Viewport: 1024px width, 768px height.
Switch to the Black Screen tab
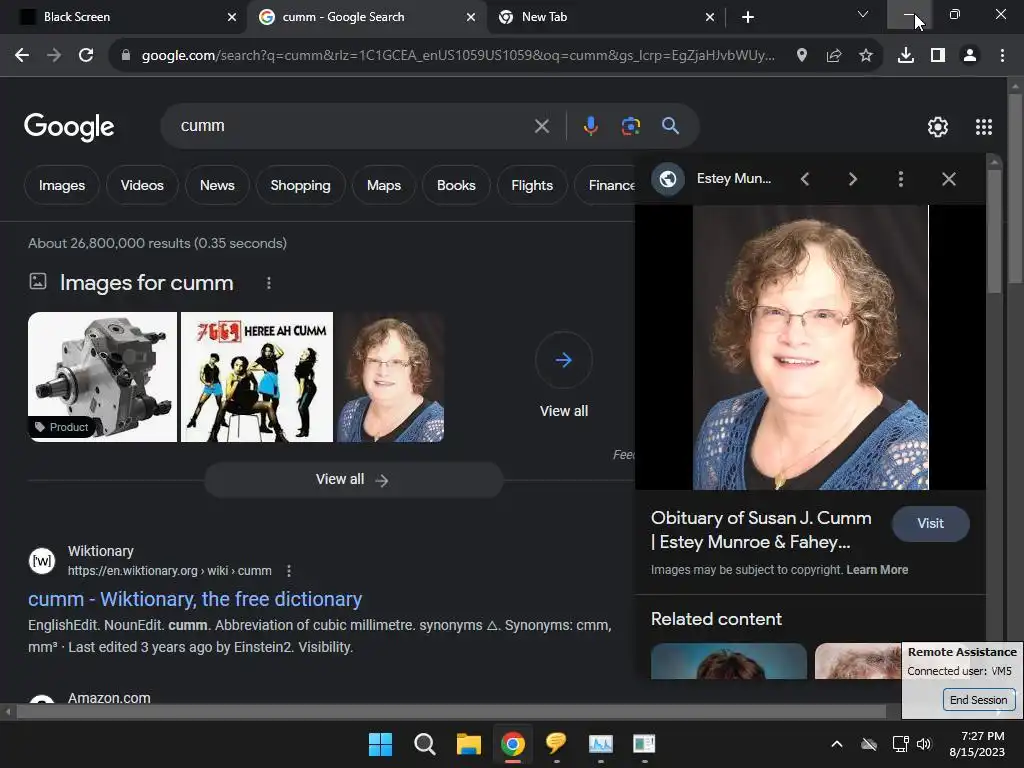click(123, 17)
